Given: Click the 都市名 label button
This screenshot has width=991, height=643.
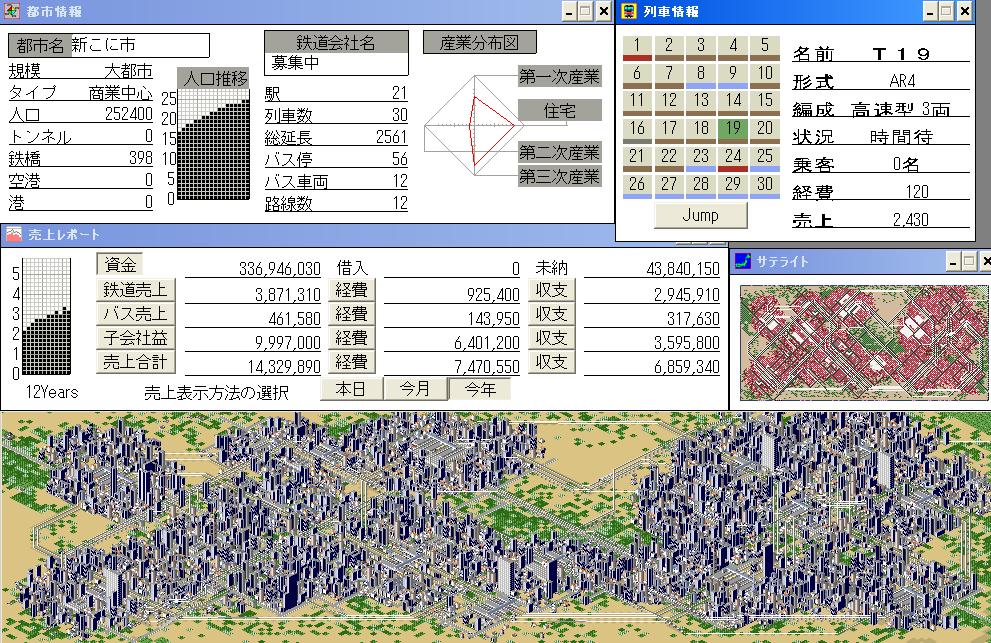Looking at the screenshot, I should point(39,46).
